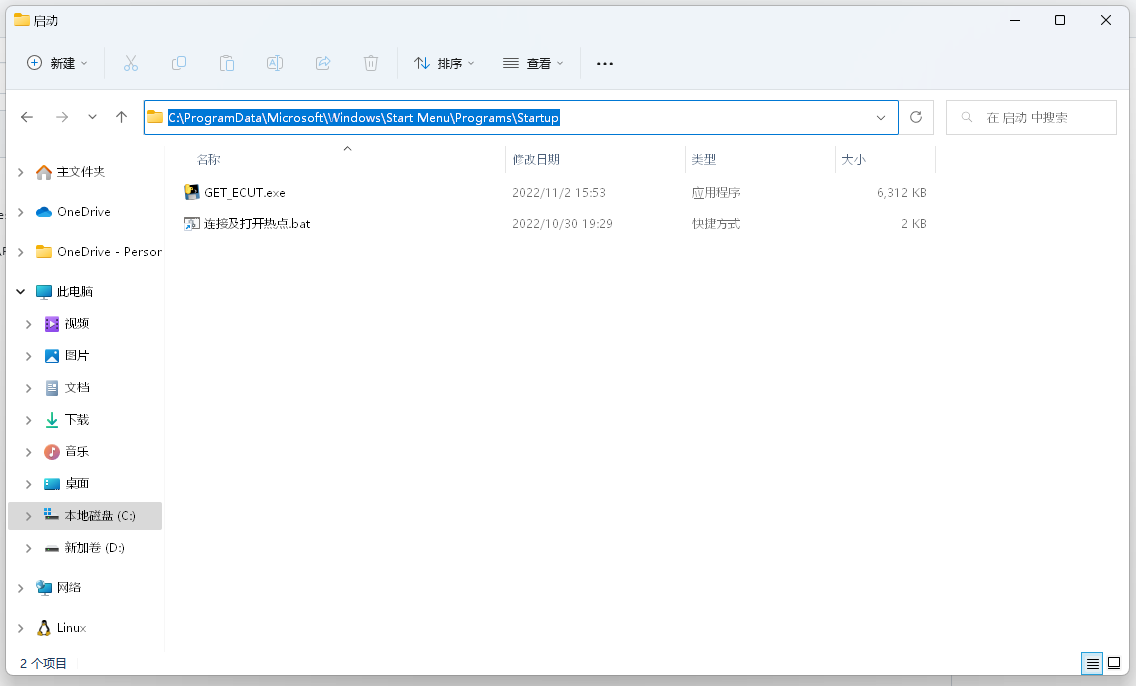Open the 查看 dropdown
The width and height of the screenshot is (1136, 686).
(x=533, y=63)
